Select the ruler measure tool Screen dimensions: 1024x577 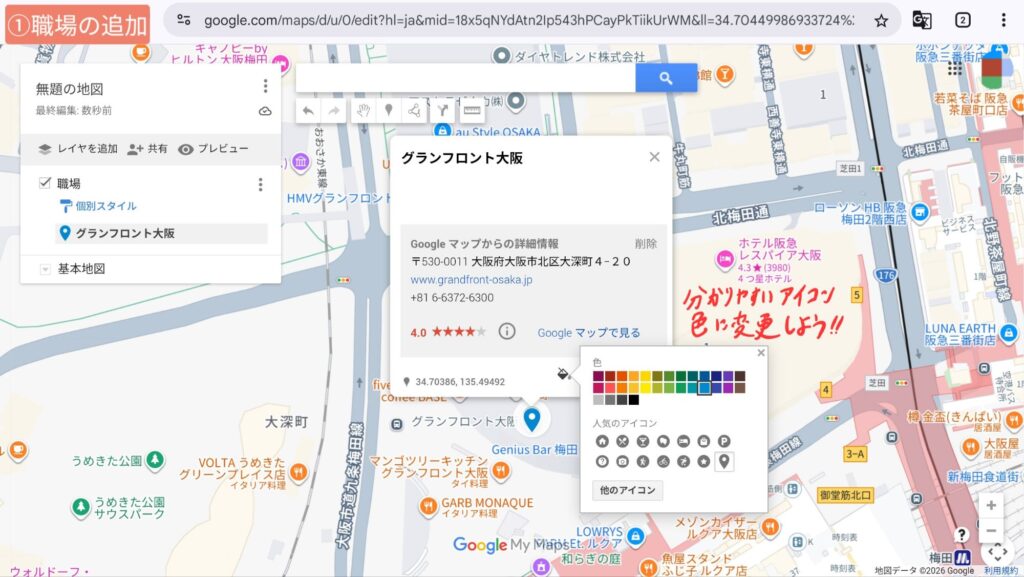(x=471, y=111)
